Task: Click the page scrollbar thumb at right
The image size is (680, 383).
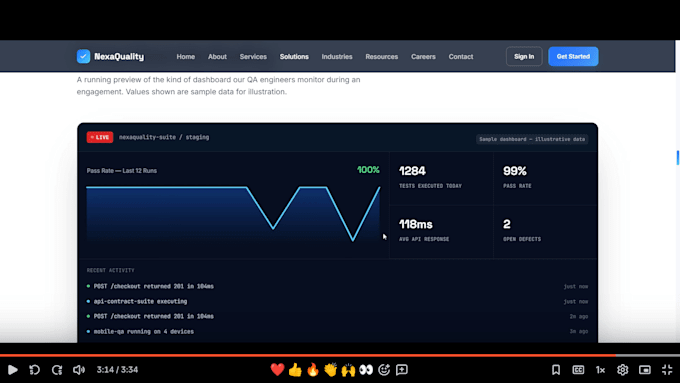Action: tap(677, 158)
